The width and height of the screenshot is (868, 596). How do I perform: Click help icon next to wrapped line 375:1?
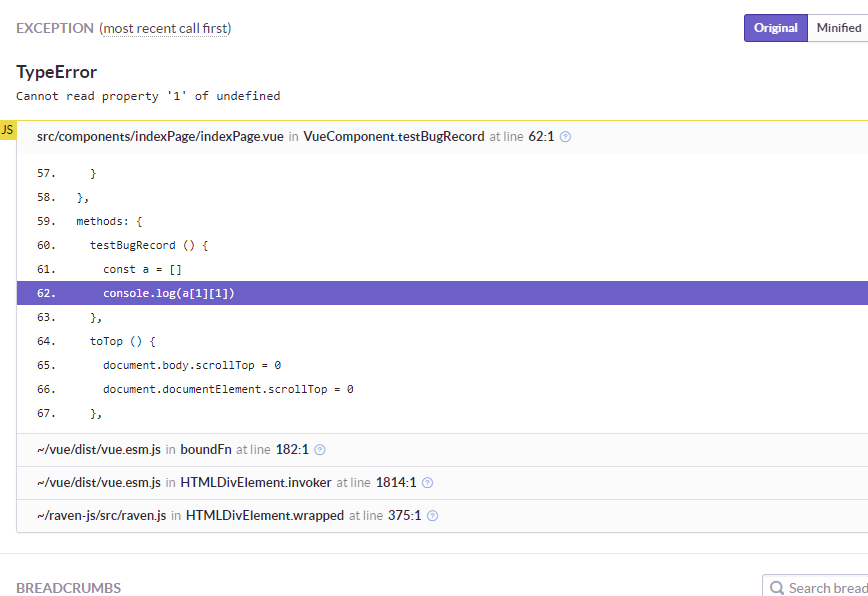pos(433,516)
